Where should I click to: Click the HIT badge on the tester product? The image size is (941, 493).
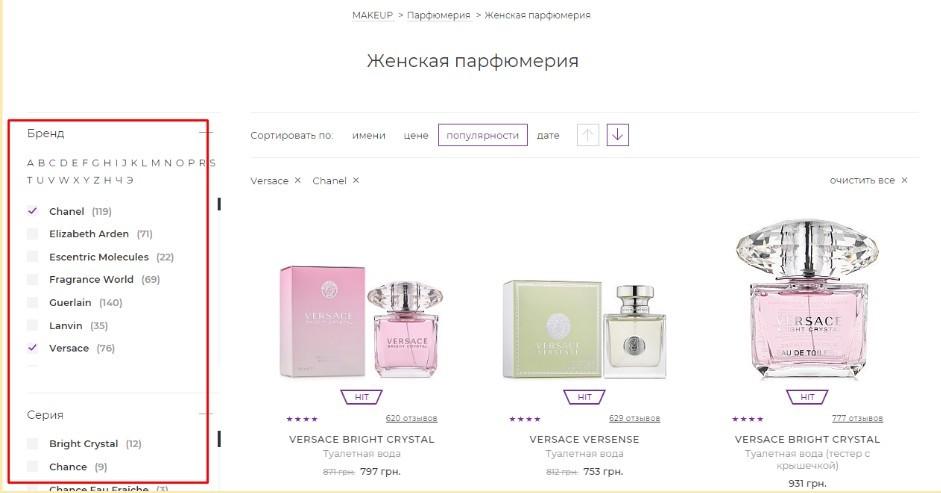pos(807,397)
